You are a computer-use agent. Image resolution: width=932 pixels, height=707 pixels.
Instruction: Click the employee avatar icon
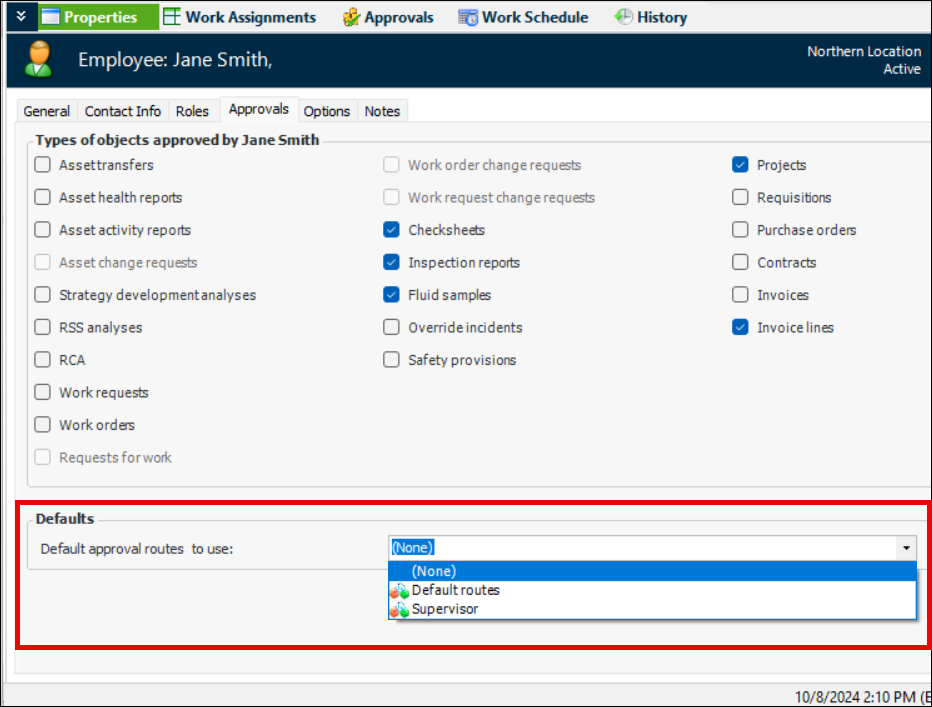pyautogui.click(x=39, y=59)
